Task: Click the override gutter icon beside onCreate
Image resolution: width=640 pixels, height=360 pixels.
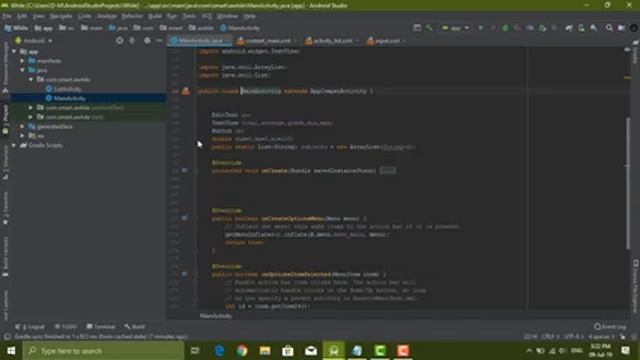Action: (x=184, y=170)
